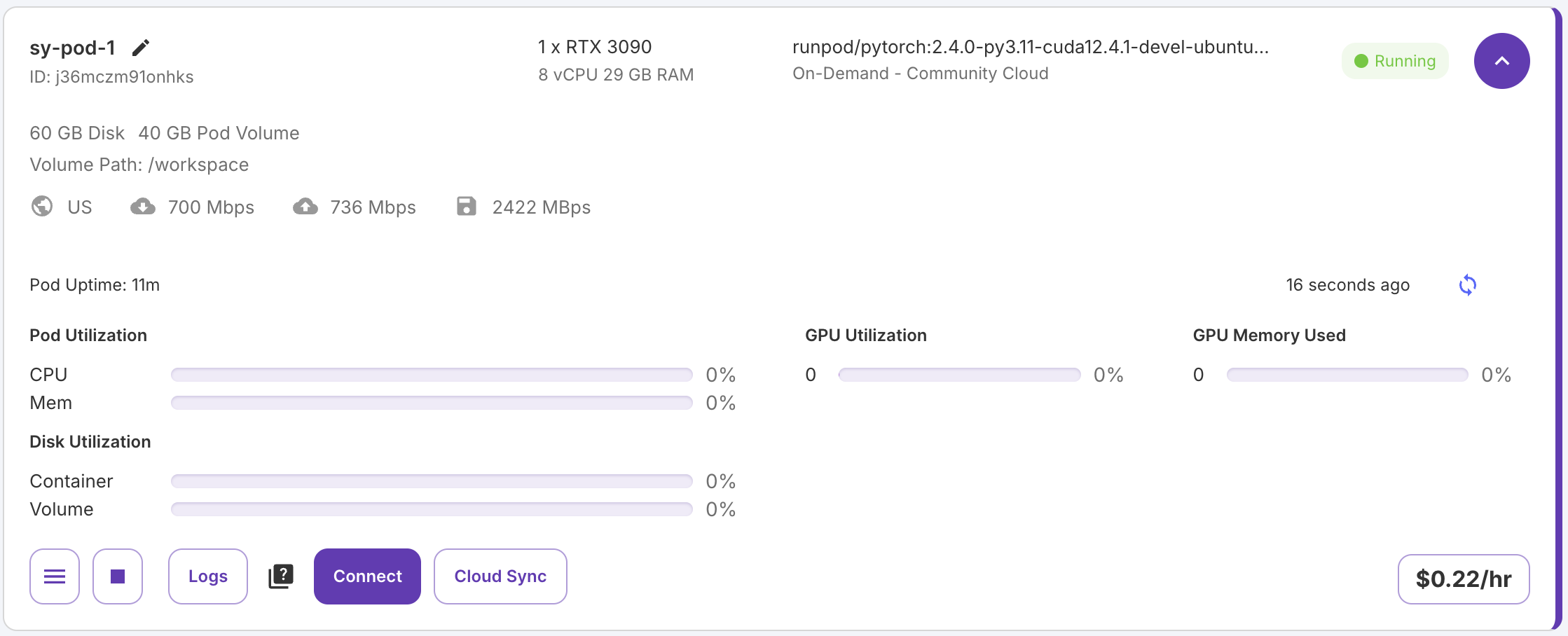Image resolution: width=1568 pixels, height=636 pixels.
Task: Click the Volume disk utilization bar
Action: 432,509
